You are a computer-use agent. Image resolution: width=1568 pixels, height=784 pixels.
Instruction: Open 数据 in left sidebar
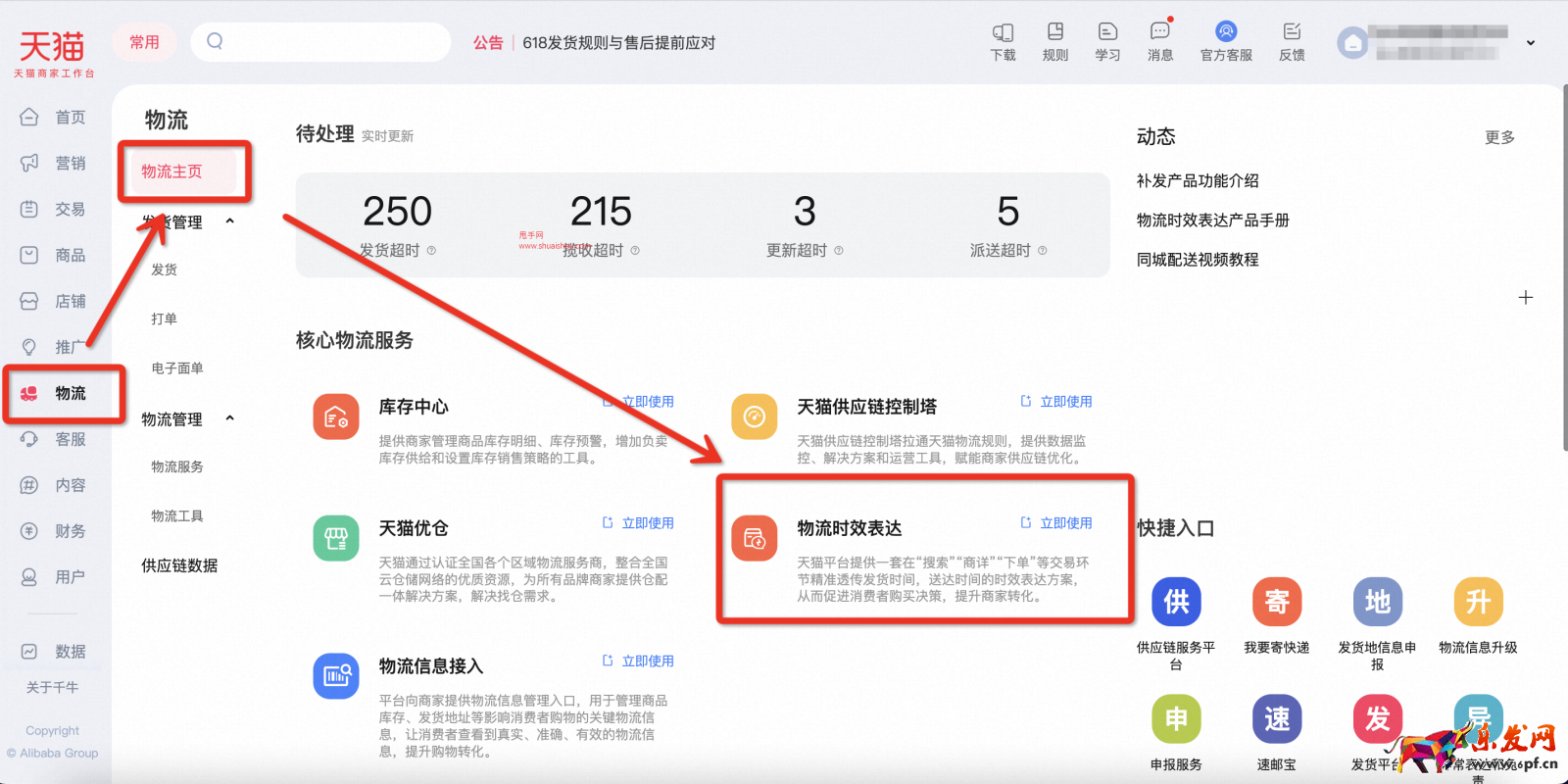54,652
